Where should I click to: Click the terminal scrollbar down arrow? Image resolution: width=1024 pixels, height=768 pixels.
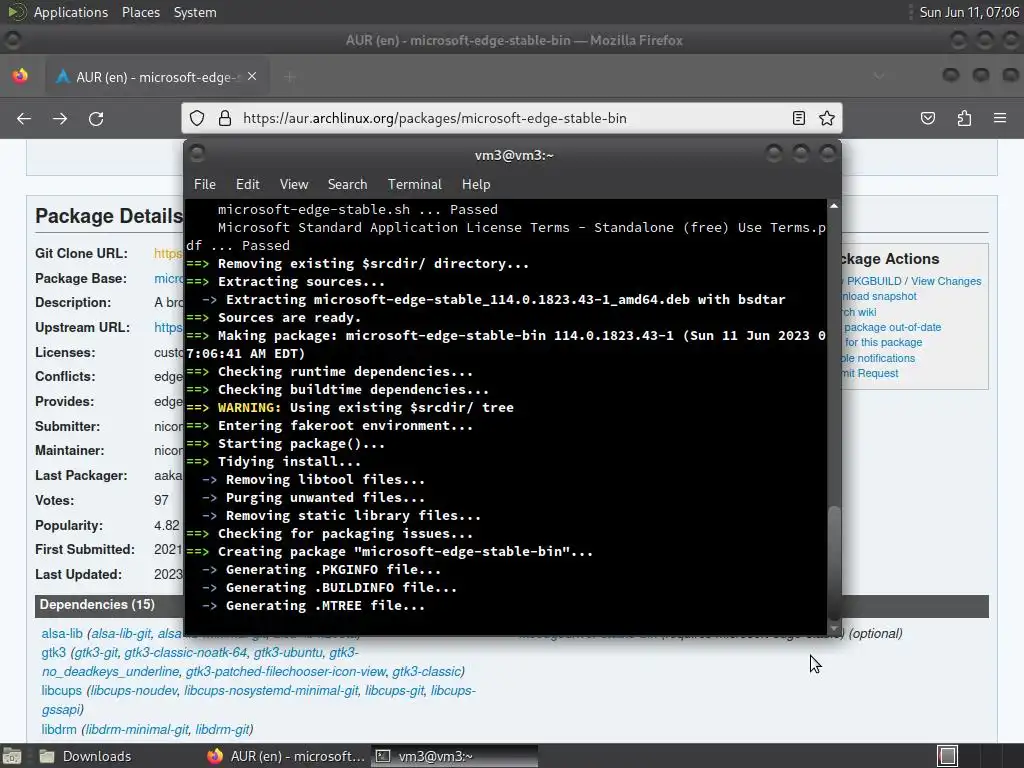[834, 628]
